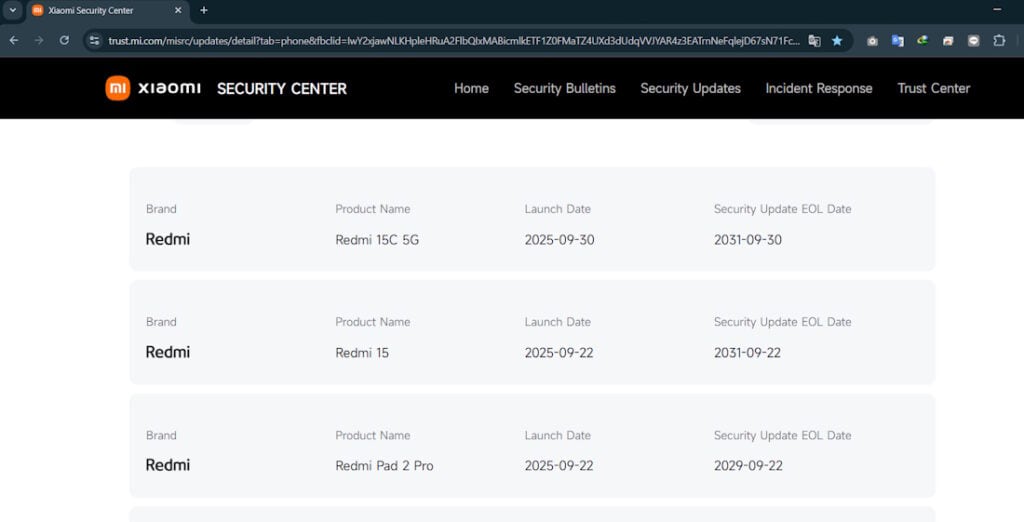The height and width of the screenshot is (522, 1024).
Task: Click the camera screenshot extension icon
Action: pos(872,40)
